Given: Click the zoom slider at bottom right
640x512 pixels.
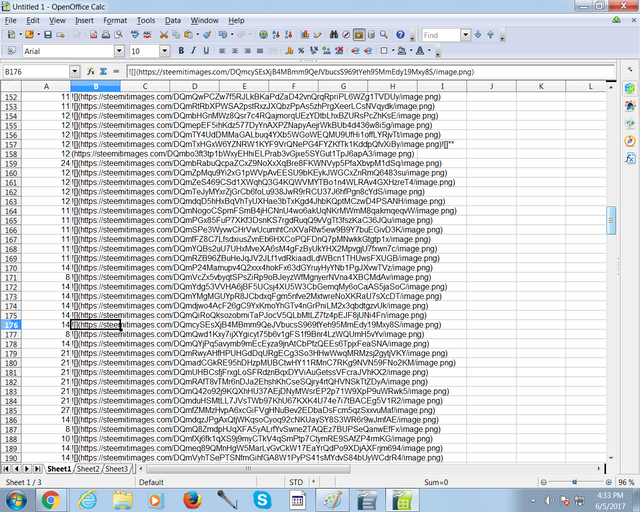Looking at the screenshot, I should tap(574, 482).
